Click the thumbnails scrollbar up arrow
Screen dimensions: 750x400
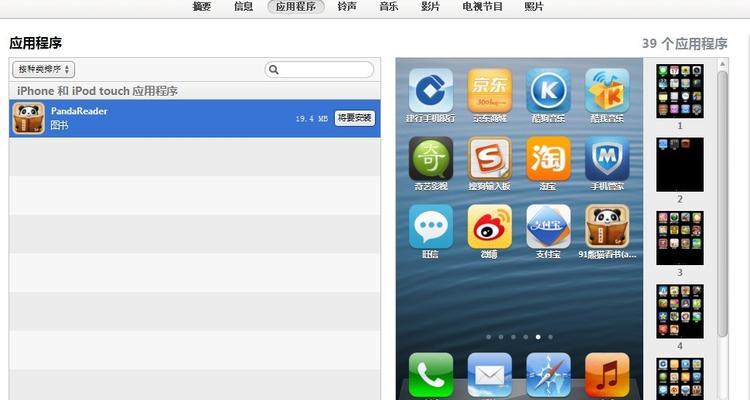click(723, 64)
